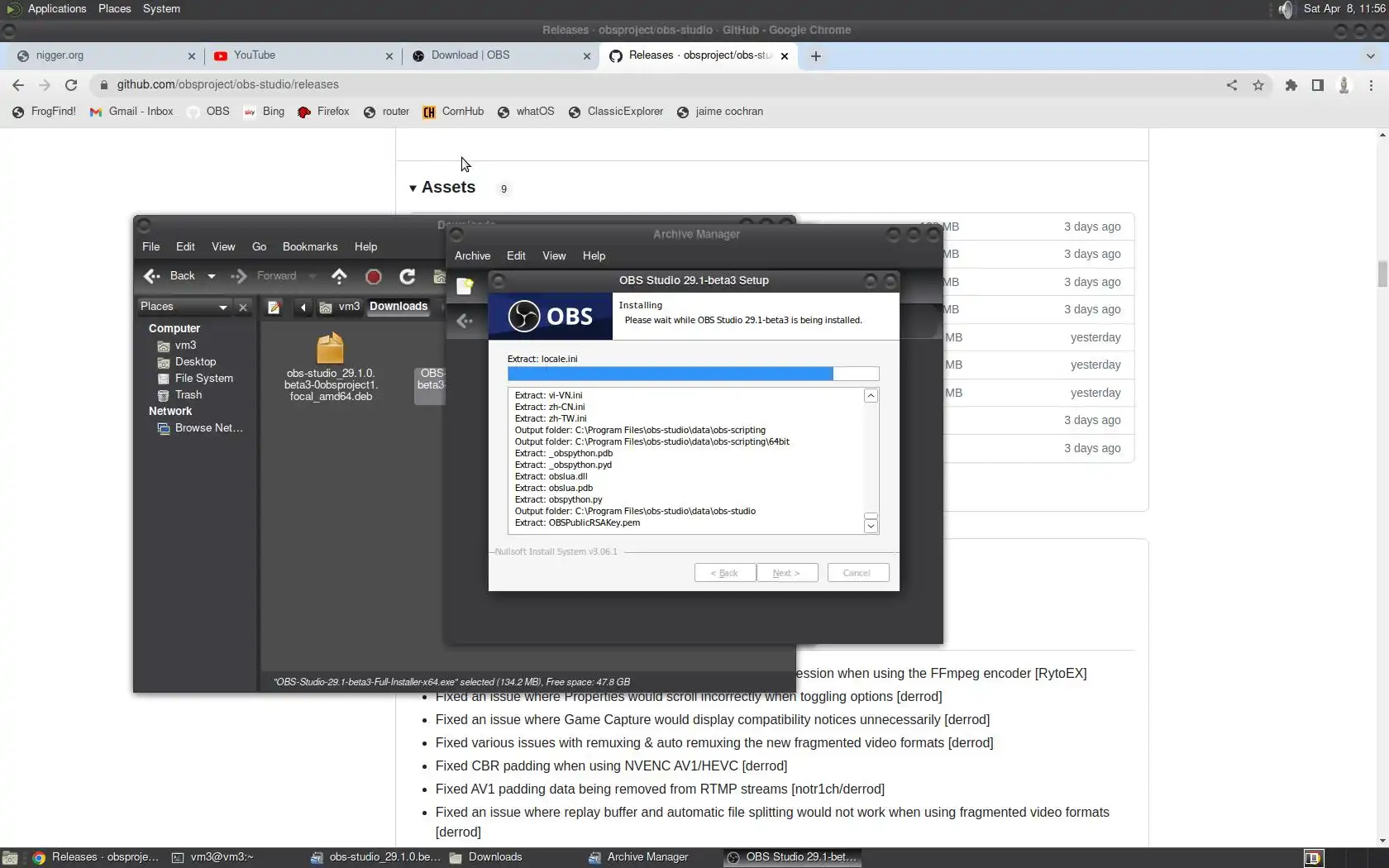Click the red stop icon in file manager
This screenshot has width=1389, height=868.
pos(374,276)
